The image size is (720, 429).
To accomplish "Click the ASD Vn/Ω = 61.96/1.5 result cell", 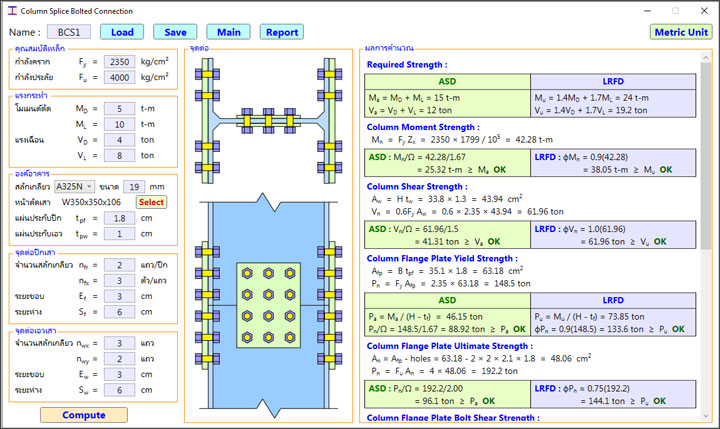I will point(447,235).
